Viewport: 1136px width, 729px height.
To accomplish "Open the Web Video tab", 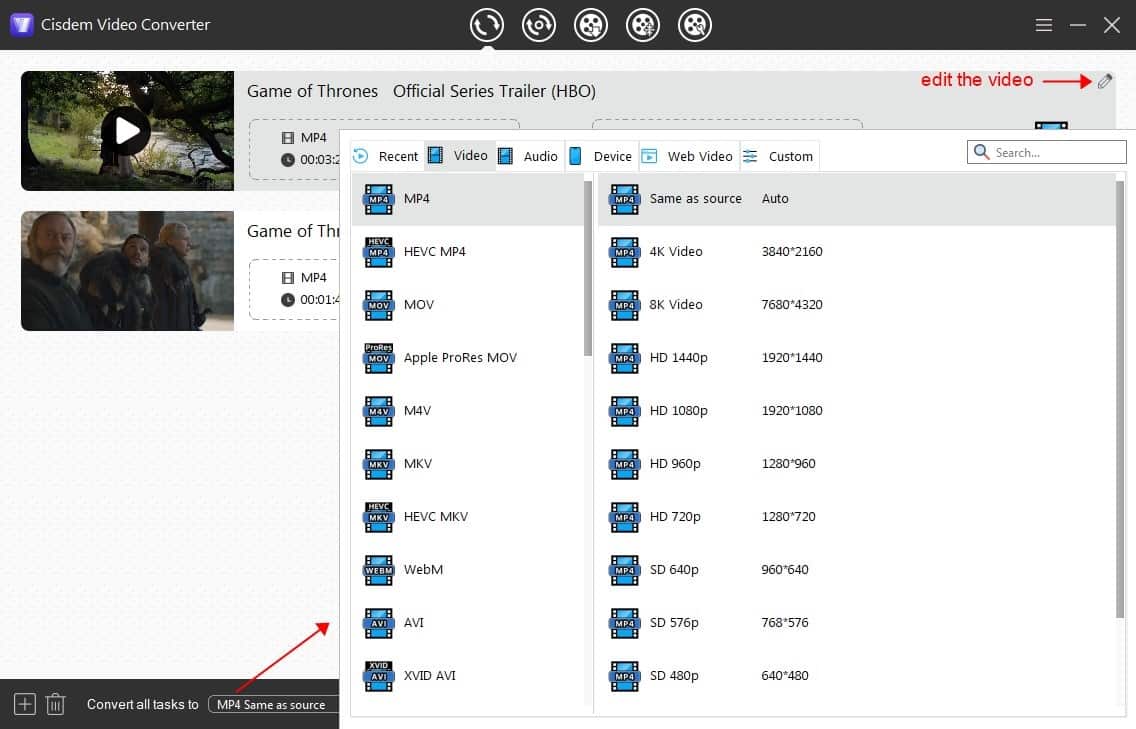I will [x=688, y=156].
